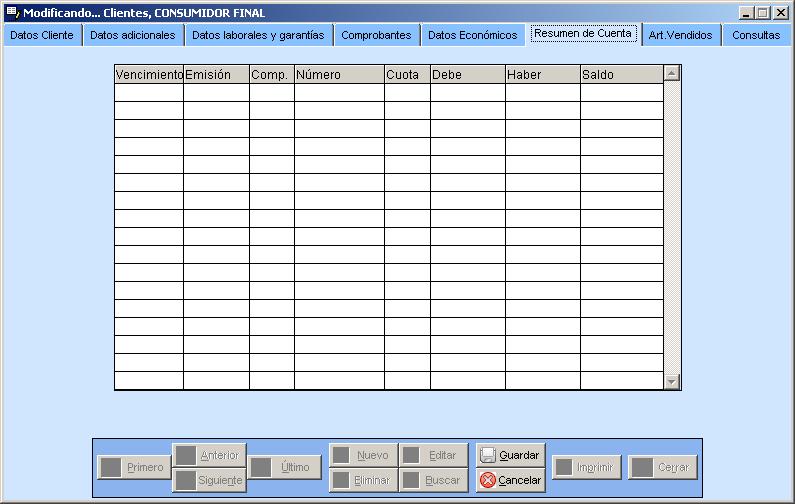Select the Resumen de Cuenta tab
The image size is (795, 504).
[583, 34]
